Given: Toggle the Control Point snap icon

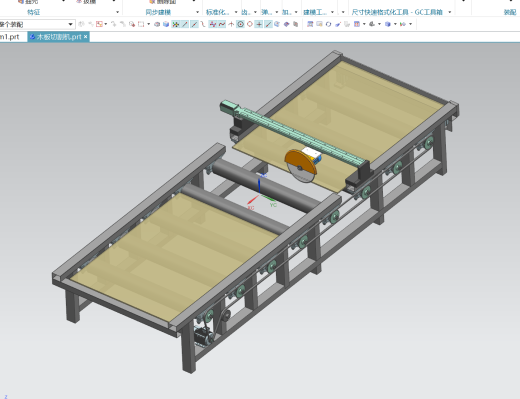Looking at the screenshot, I should coord(203,24).
